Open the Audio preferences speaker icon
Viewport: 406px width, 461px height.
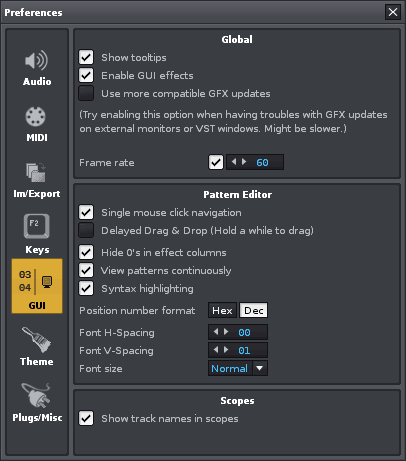click(37, 61)
